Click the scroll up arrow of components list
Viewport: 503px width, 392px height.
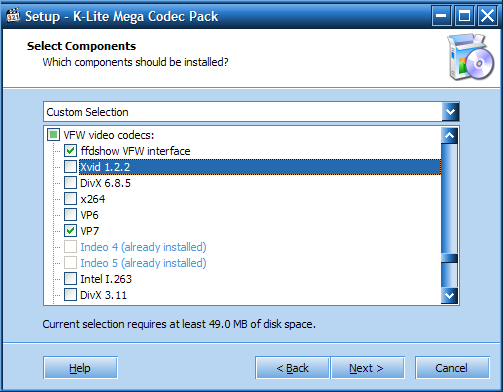449,135
